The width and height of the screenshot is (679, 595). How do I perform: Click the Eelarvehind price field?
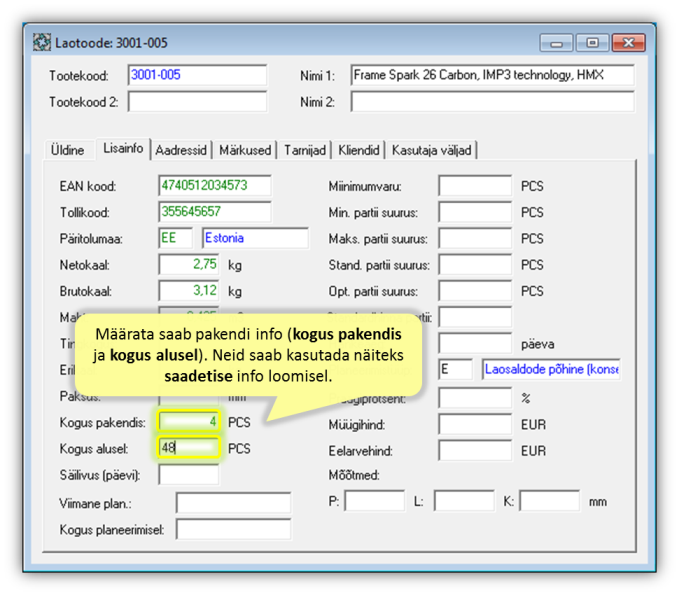click(475, 450)
